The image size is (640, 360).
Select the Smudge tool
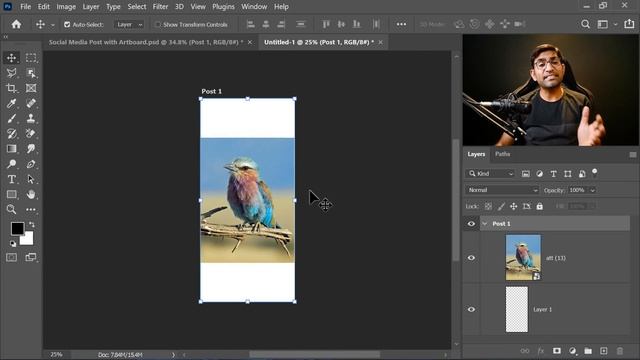click(x=31, y=149)
